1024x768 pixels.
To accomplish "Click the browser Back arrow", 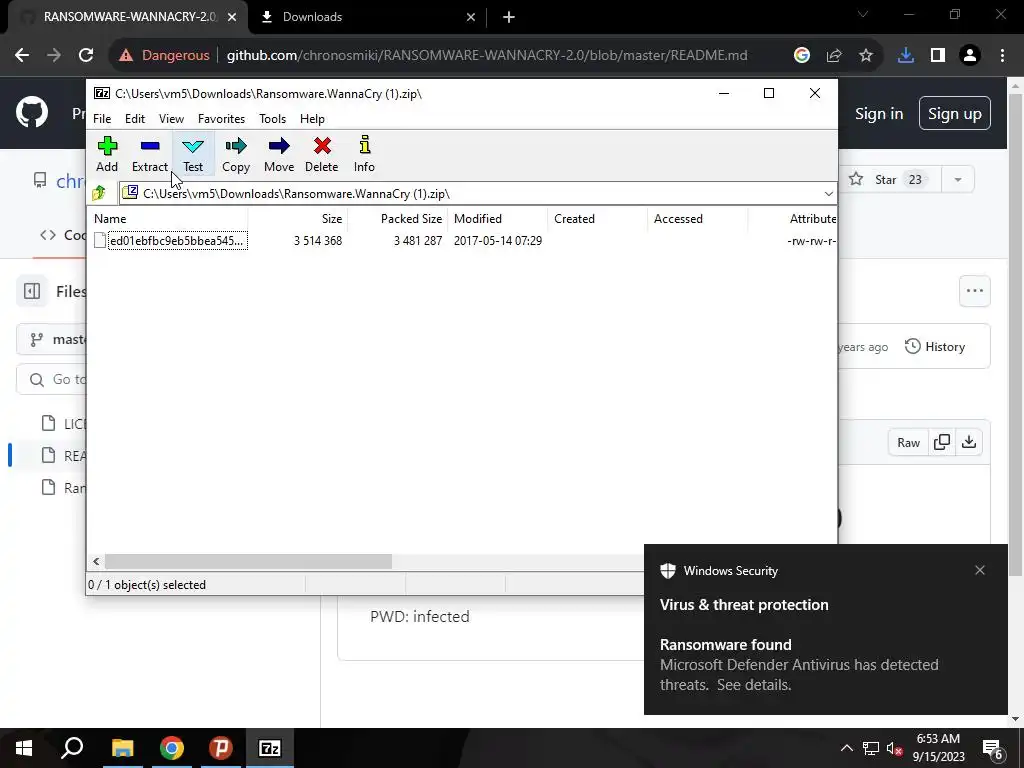I will point(22,56).
